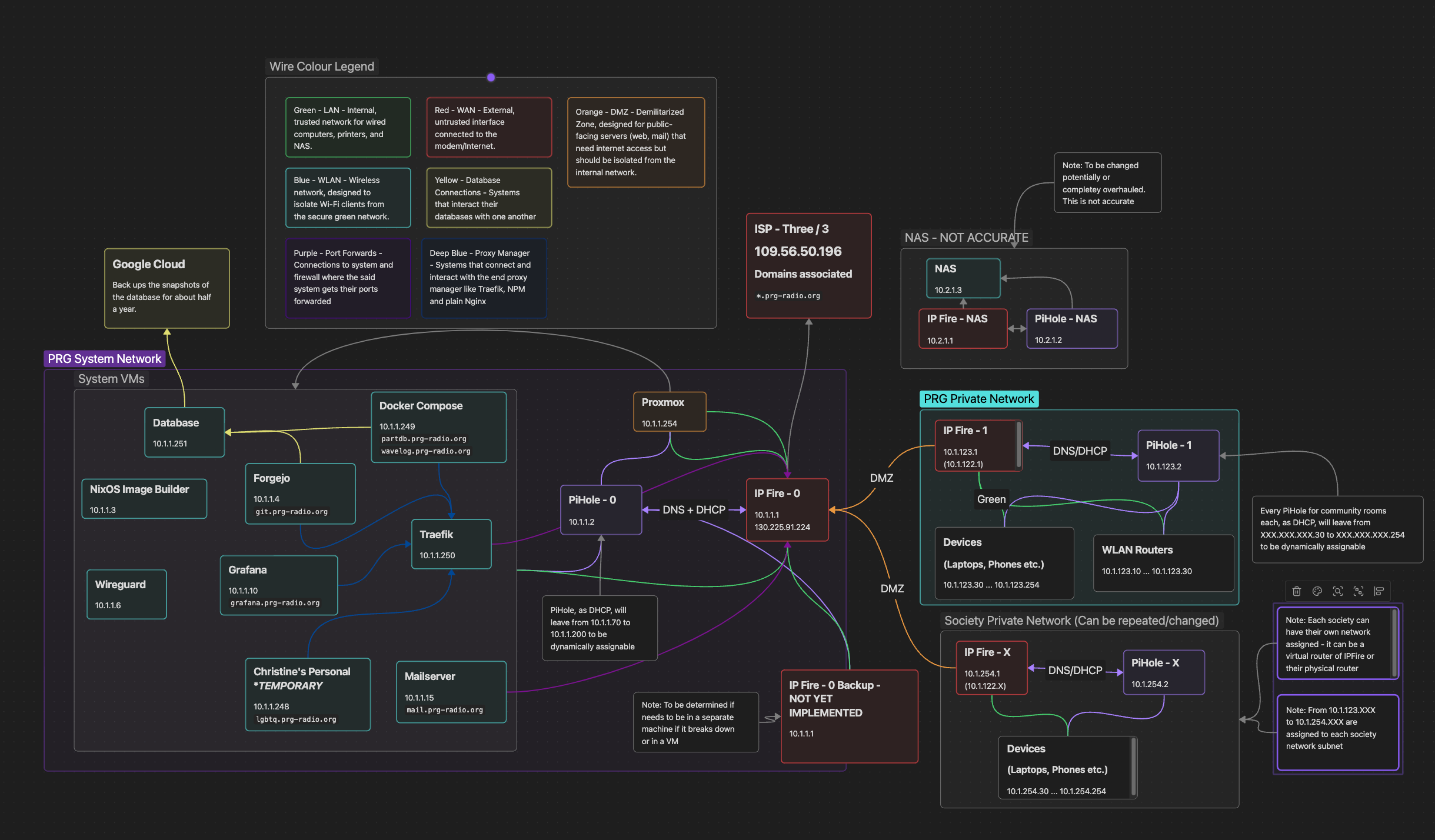Viewport: 1435px width, 840px height.
Task: Select the 'PiHole - NAS' card
Action: tap(1072, 329)
